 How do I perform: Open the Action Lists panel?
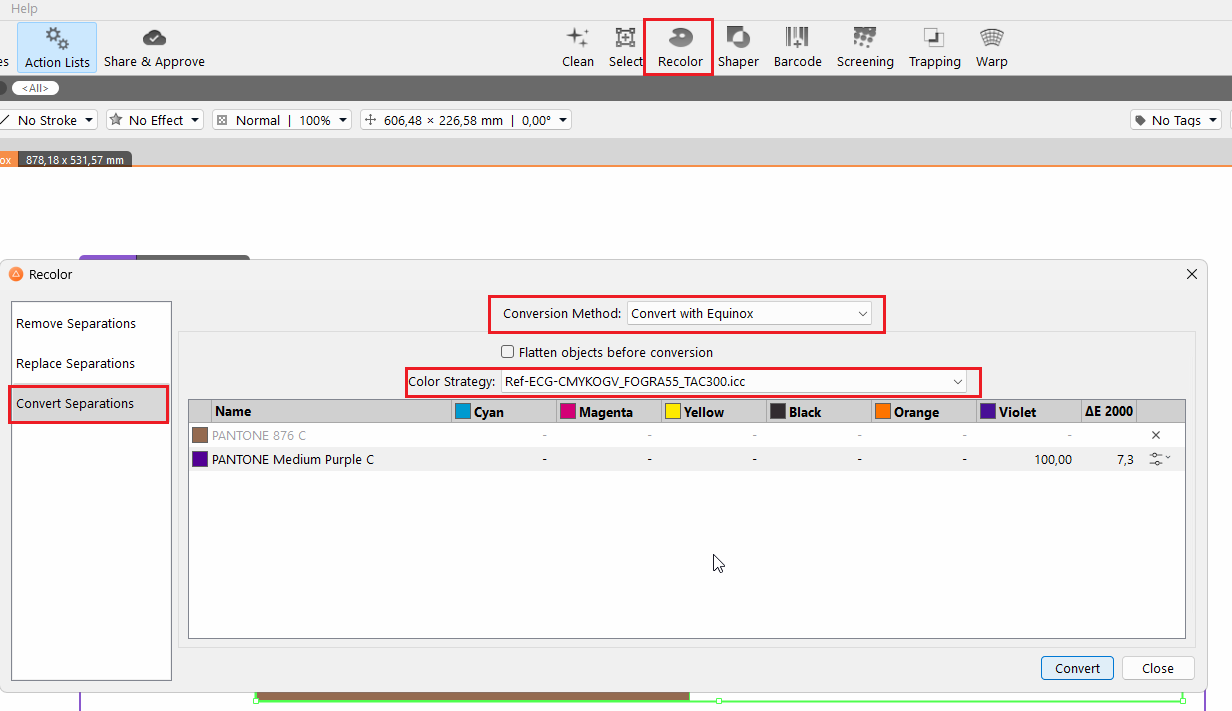pos(56,47)
